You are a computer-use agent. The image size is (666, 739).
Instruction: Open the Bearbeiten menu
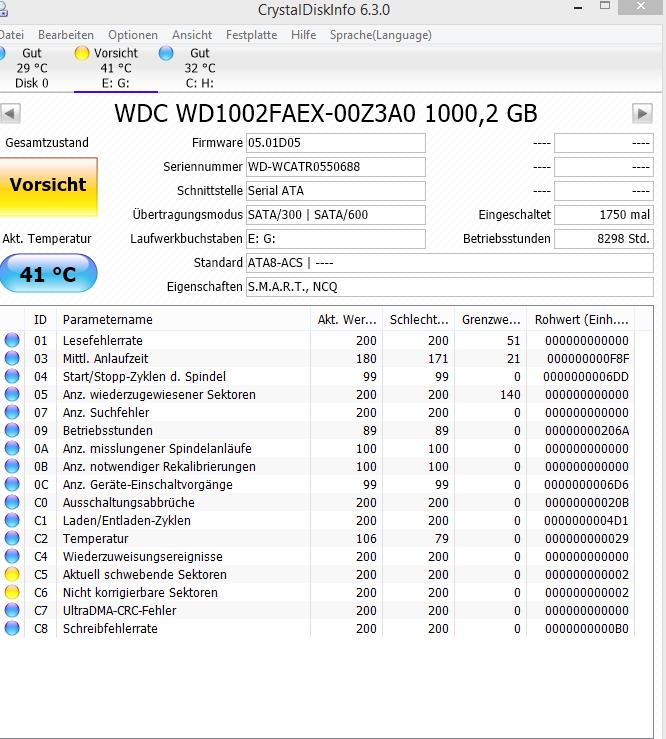coord(66,35)
